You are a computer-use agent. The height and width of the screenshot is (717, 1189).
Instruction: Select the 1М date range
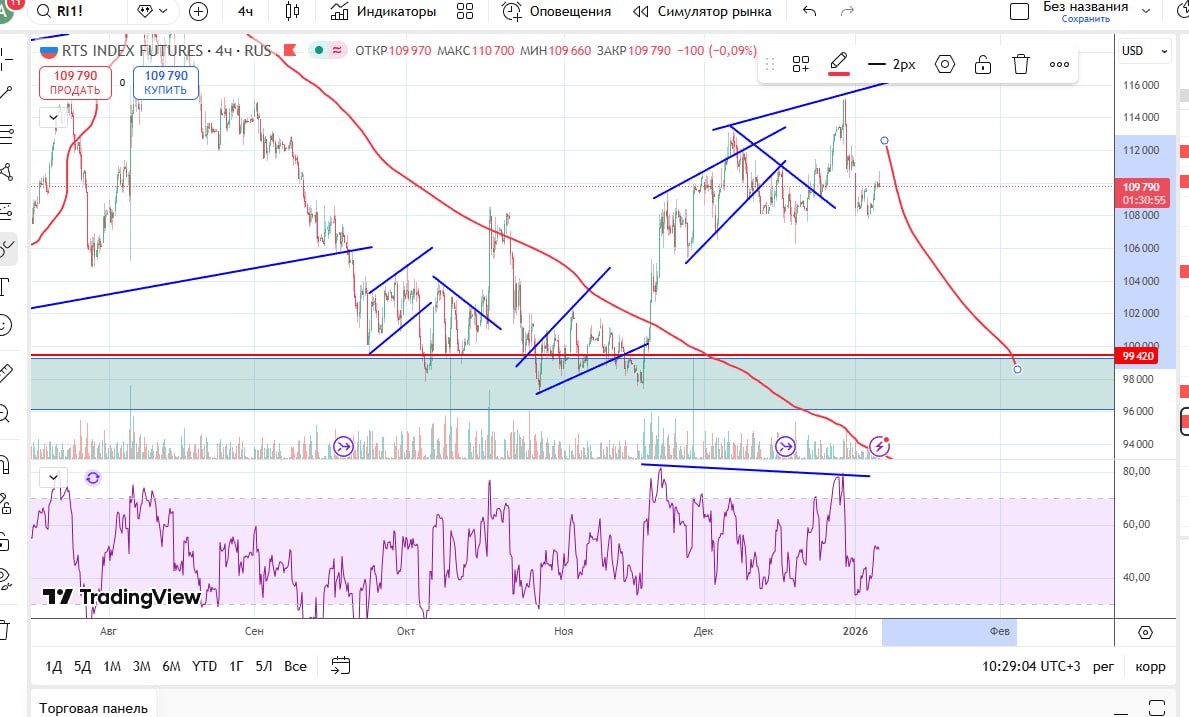pos(112,666)
